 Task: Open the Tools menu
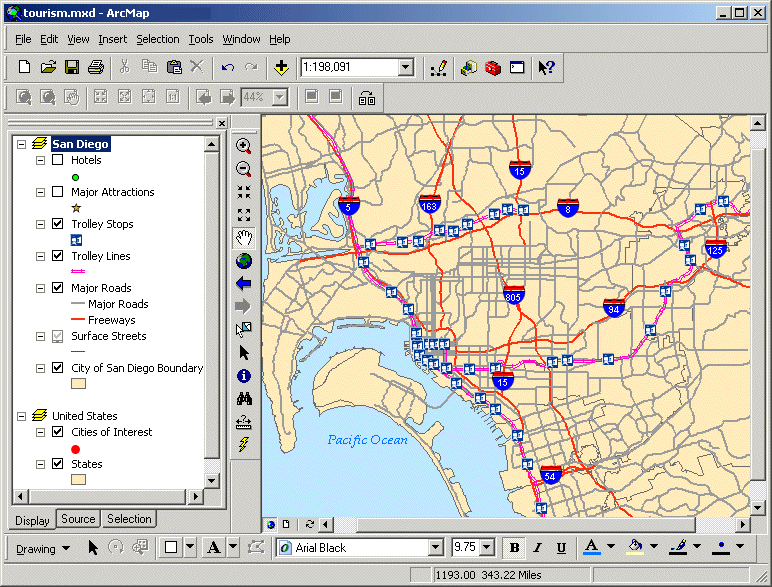point(201,39)
